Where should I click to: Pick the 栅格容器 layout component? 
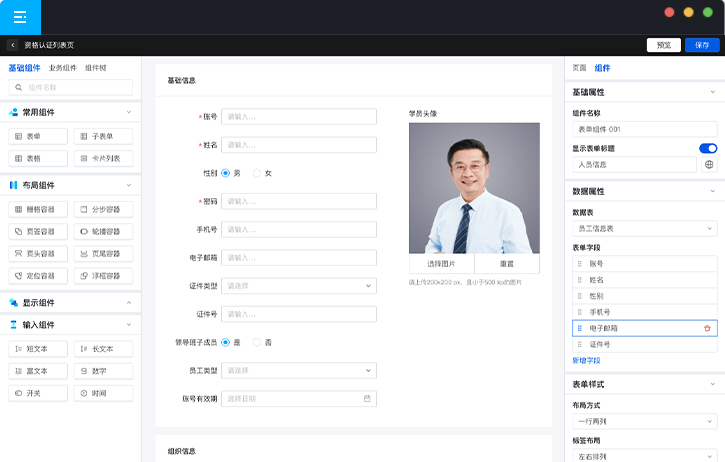pos(38,209)
